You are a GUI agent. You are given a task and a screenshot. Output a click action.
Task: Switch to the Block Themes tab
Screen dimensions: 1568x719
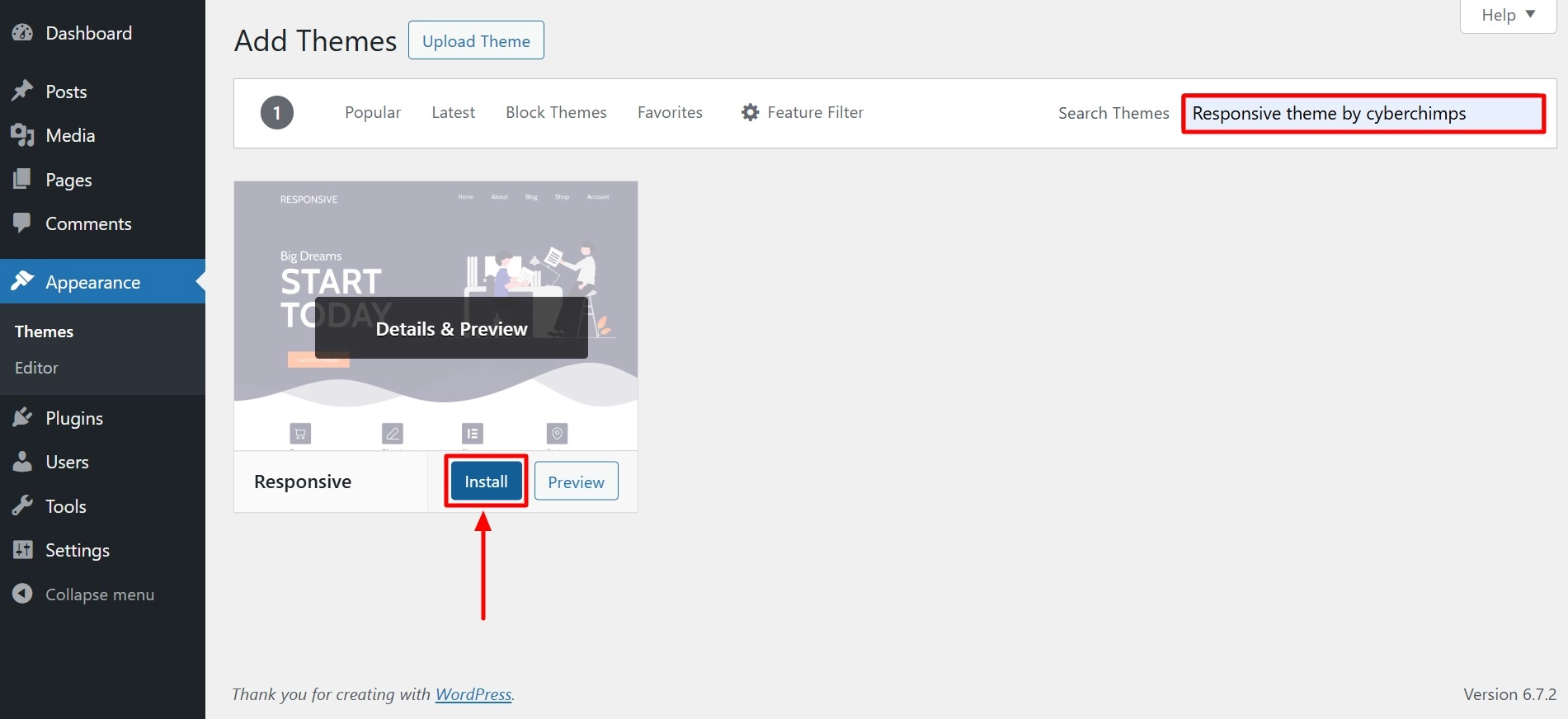(556, 112)
